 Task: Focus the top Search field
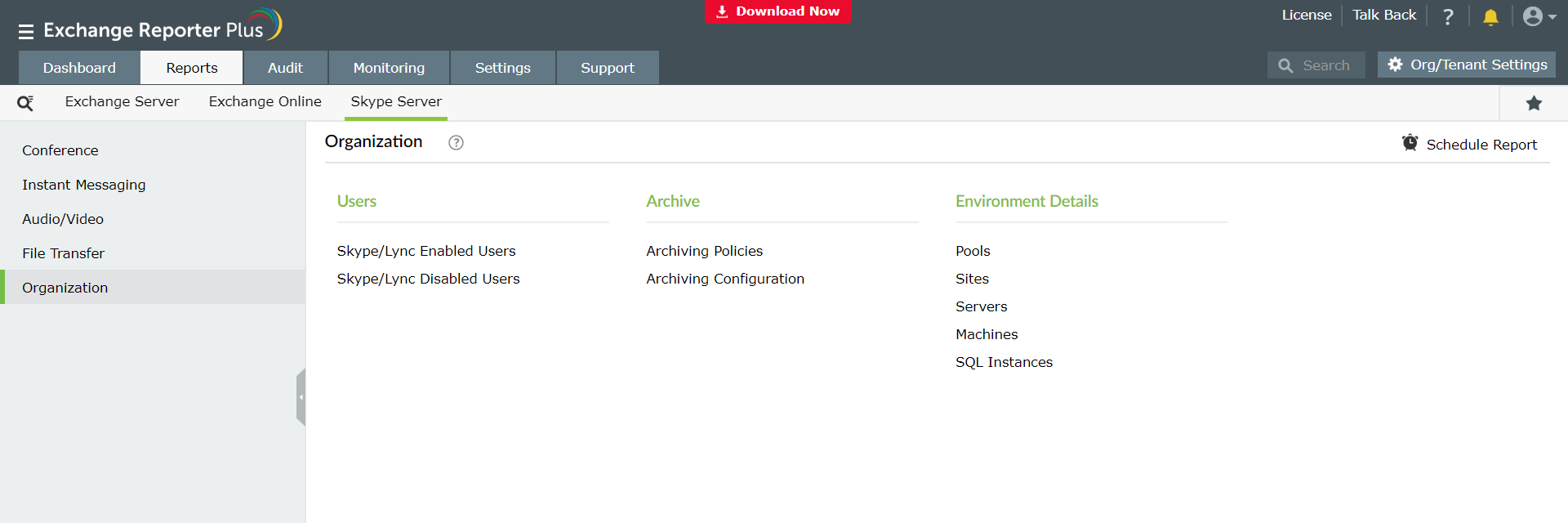[1316, 65]
